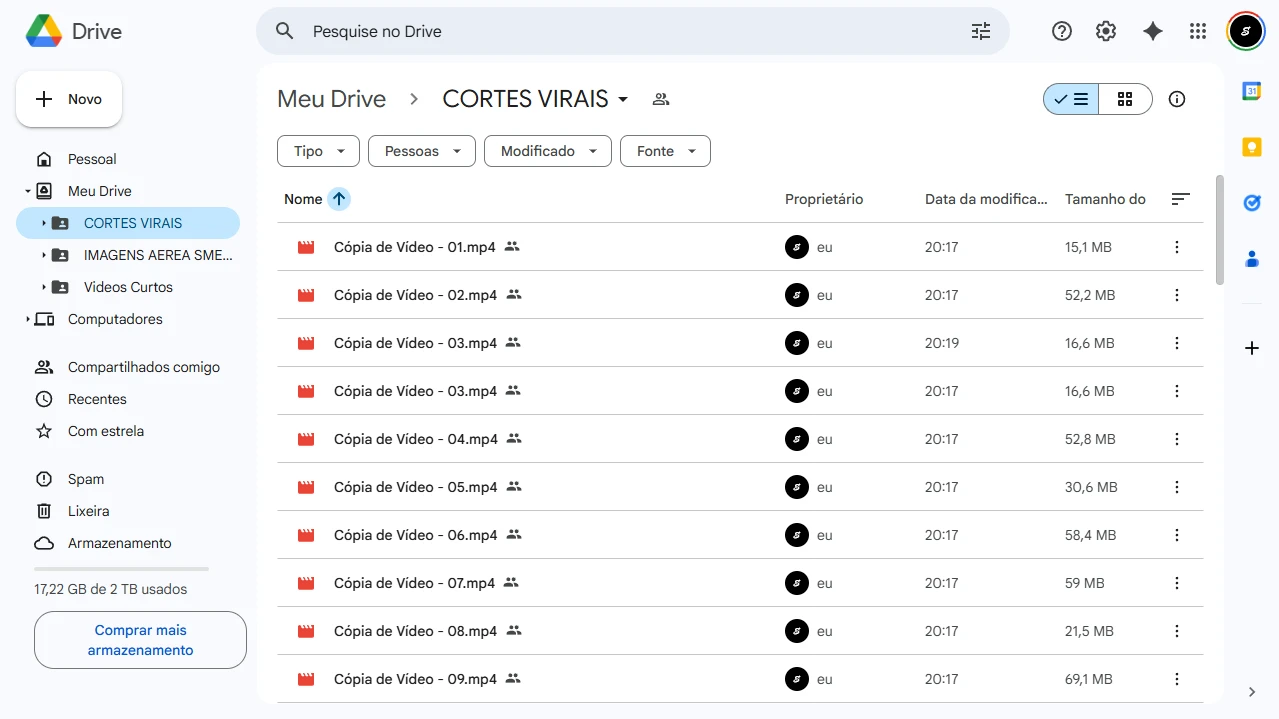Open the Modificado filter dropdown

[x=547, y=151]
